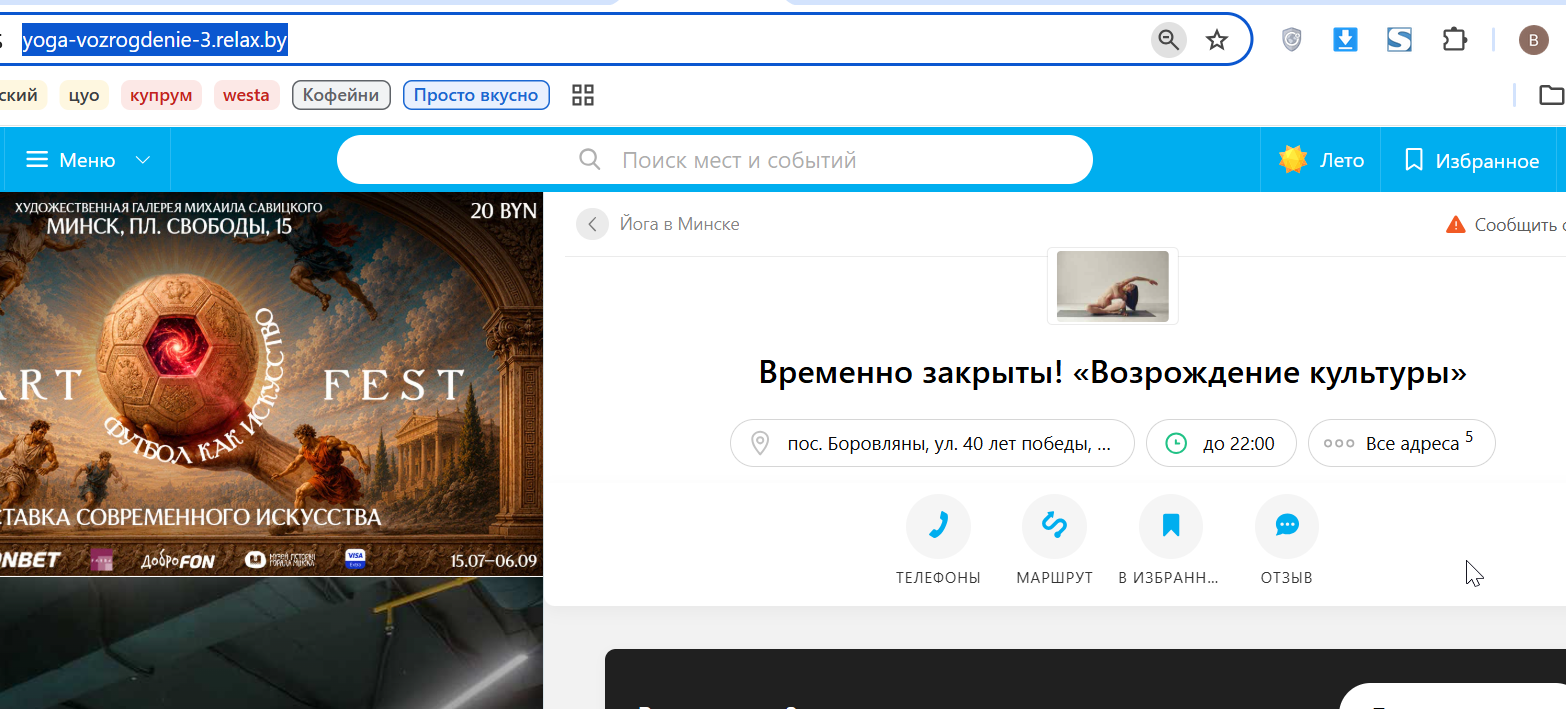The height and width of the screenshot is (709, 1566).
Task: Expand the Меню dropdown chevron
Action: [x=143, y=160]
